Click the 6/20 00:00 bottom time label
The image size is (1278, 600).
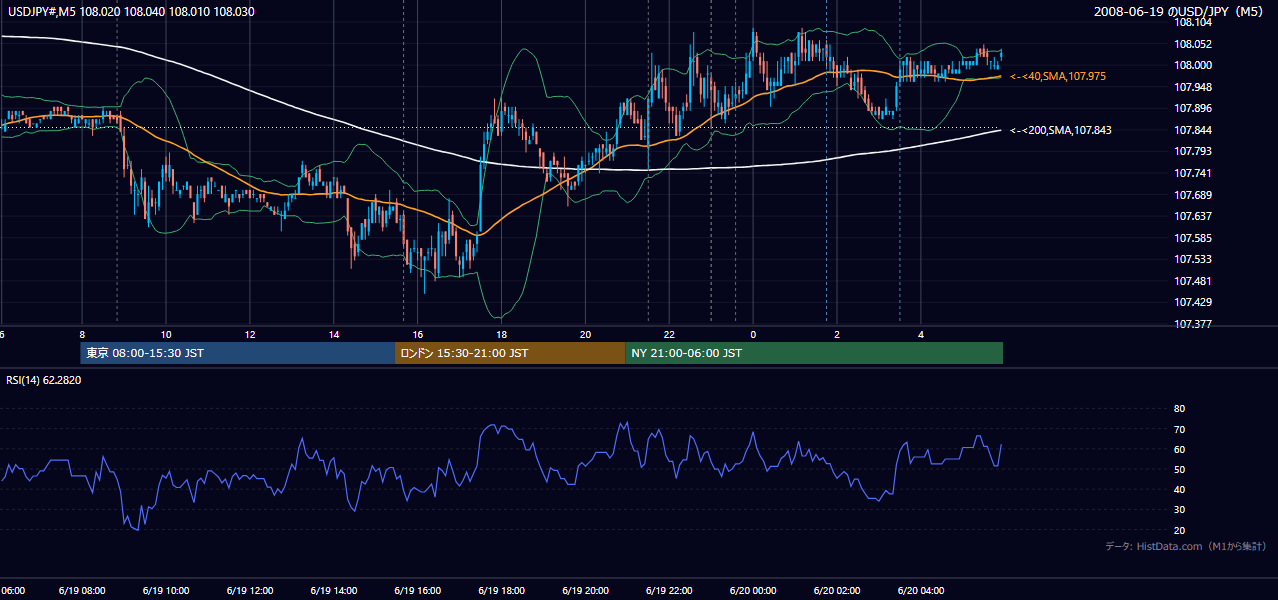point(754,591)
